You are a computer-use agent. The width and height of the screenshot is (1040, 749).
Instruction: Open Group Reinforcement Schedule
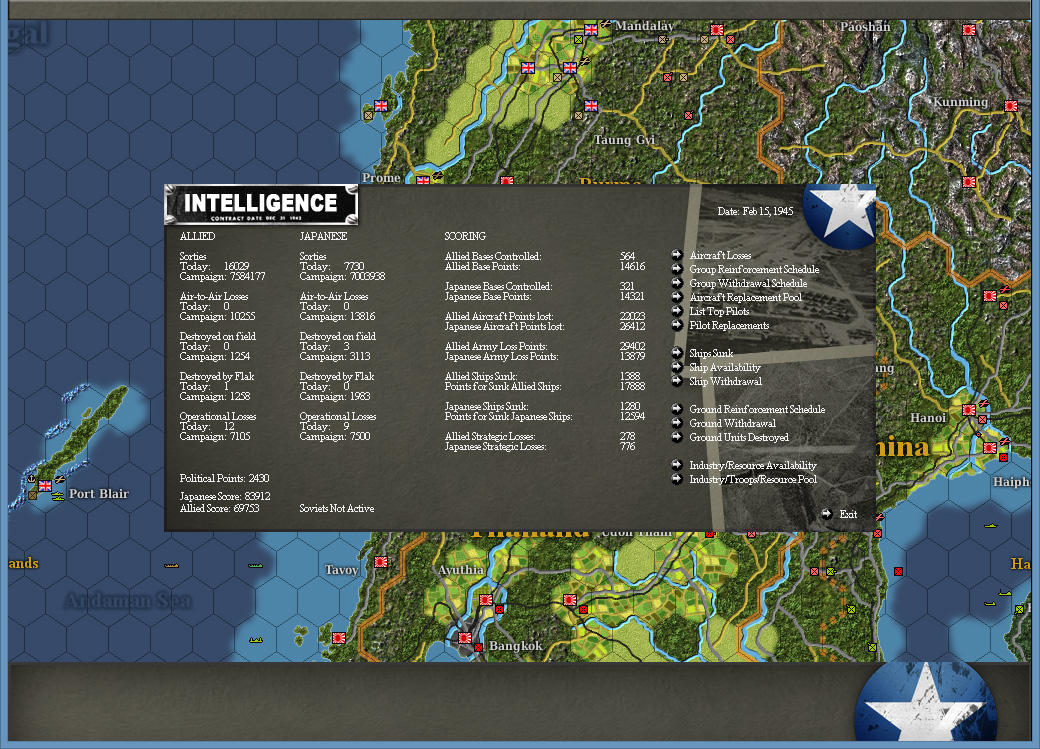[x=753, y=269]
